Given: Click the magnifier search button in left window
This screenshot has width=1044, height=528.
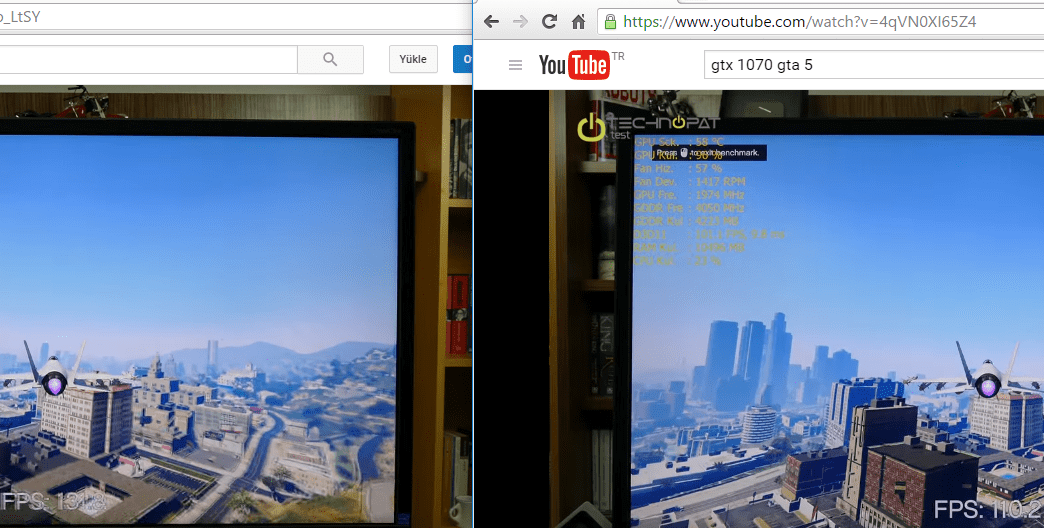Looking at the screenshot, I should coord(330,59).
